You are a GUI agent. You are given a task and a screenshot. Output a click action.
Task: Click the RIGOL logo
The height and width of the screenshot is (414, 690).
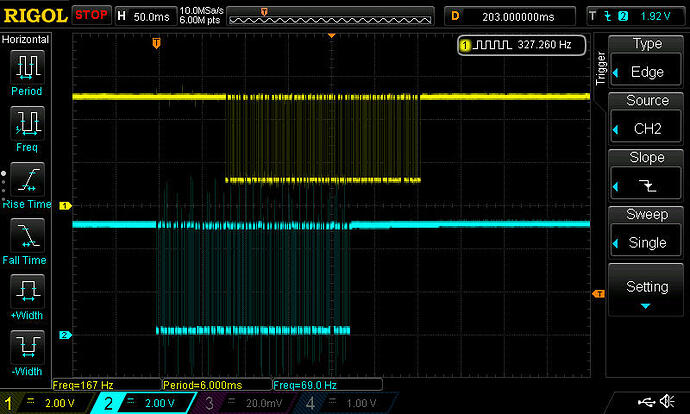(x=35, y=16)
